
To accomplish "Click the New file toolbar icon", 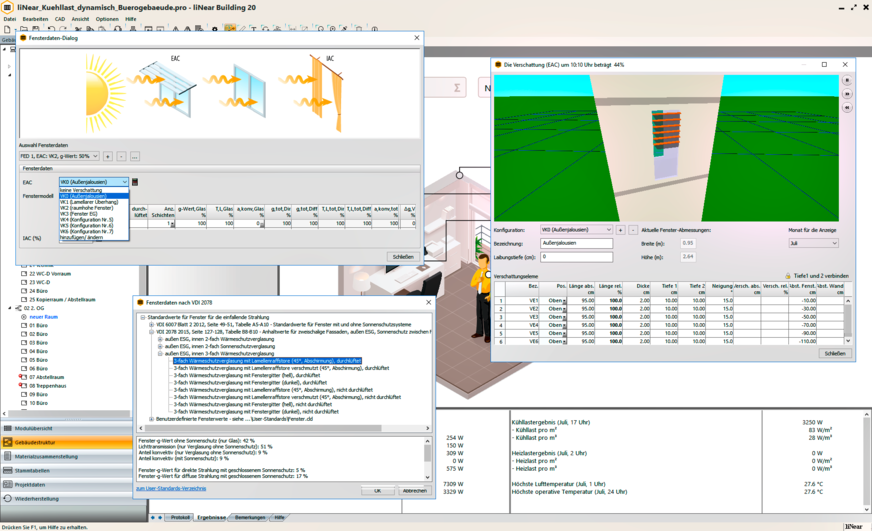I will [x=7, y=29].
